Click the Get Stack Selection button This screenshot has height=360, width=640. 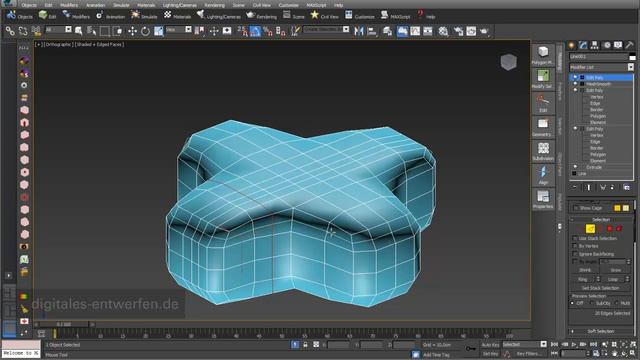(x=601, y=288)
